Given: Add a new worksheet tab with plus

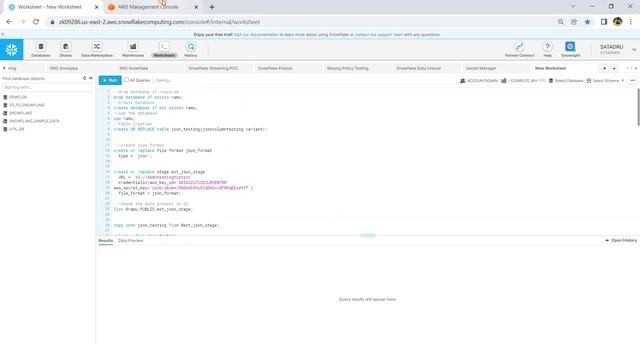Looking at the screenshot, I should click(x=604, y=68).
